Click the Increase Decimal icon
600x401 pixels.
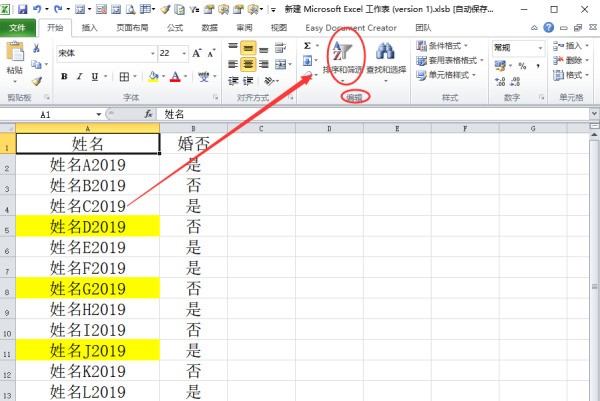tap(500, 81)
